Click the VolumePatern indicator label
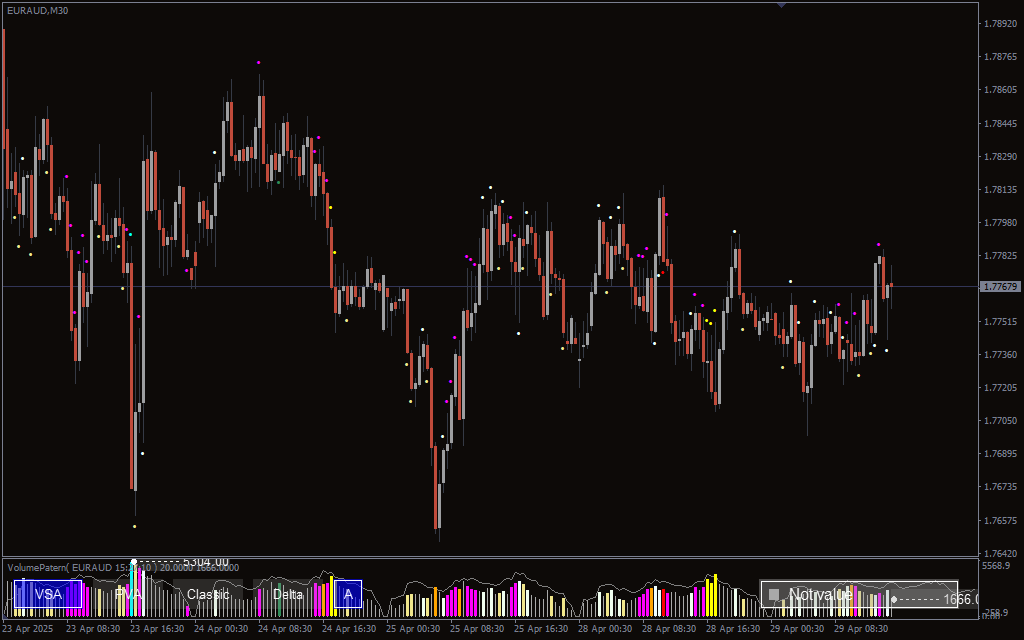Image resolution: width=1024 pixels, height=640 pixels. [x=60, y=568]
